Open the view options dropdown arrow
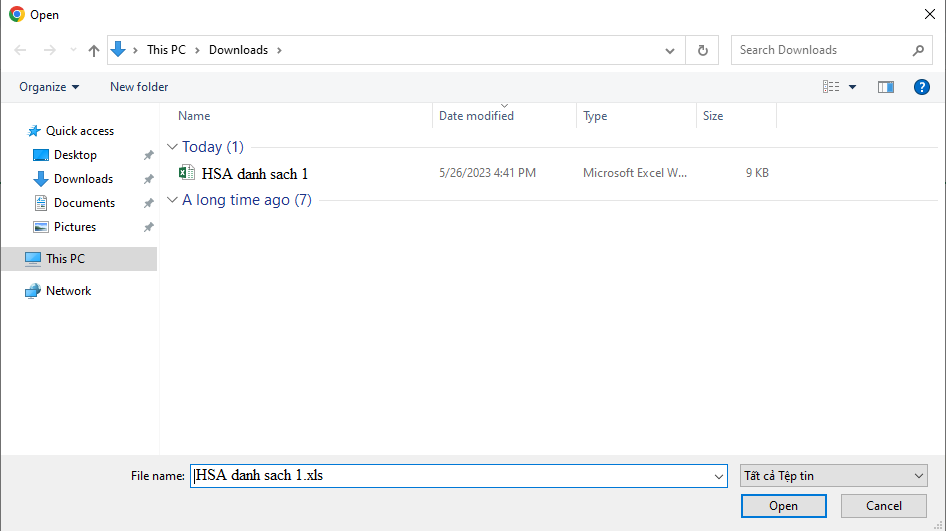946x531 pixels. [x=852, y=87]
